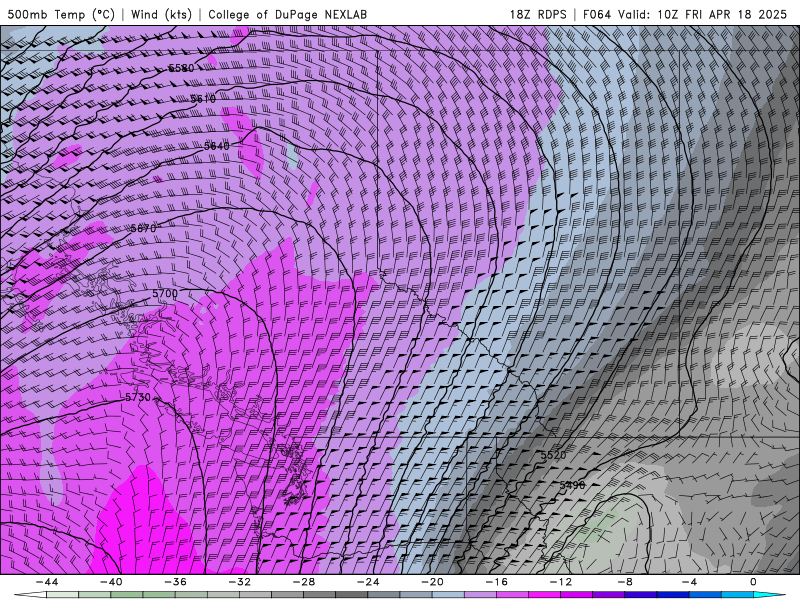This screenshot has width=800, height=600.
Task: Click the 'Wind (kts)' header label
Action: coord(161,14)
